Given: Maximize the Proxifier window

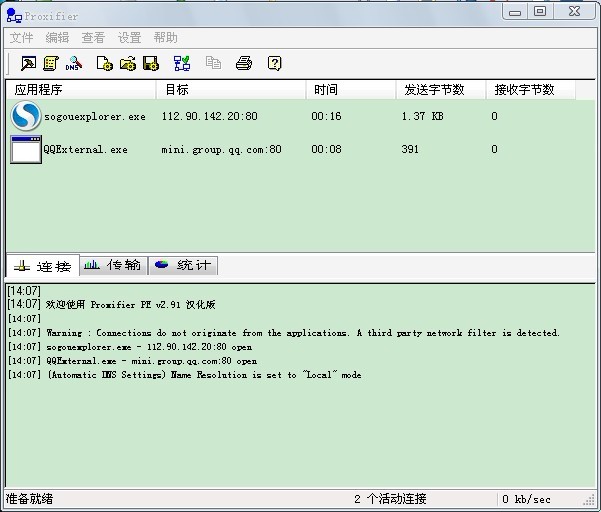Looking at the screenshot, I should click(x=540, y=12).
